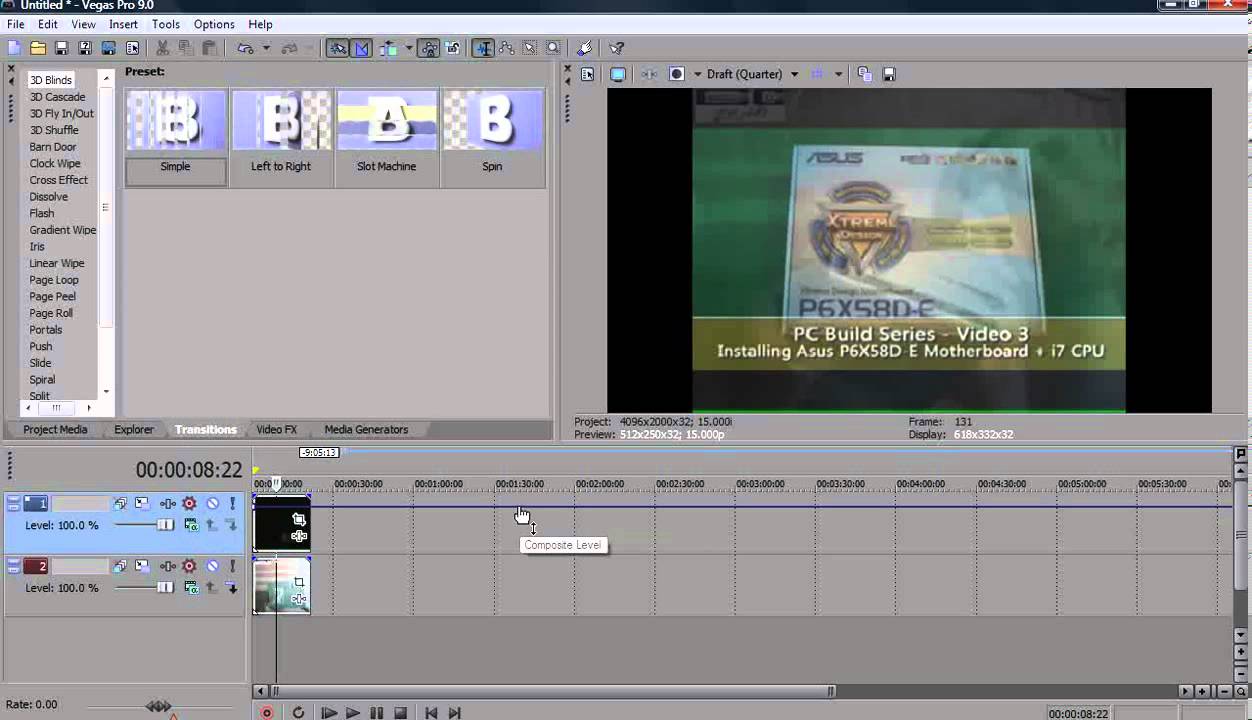
Task: Select the Spin preset thumbnail
Action: click(x=492, y=120)
